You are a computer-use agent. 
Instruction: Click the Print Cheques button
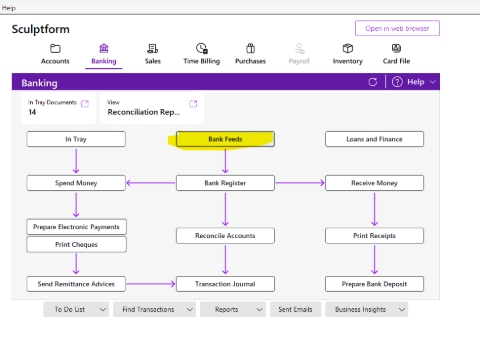76,245
